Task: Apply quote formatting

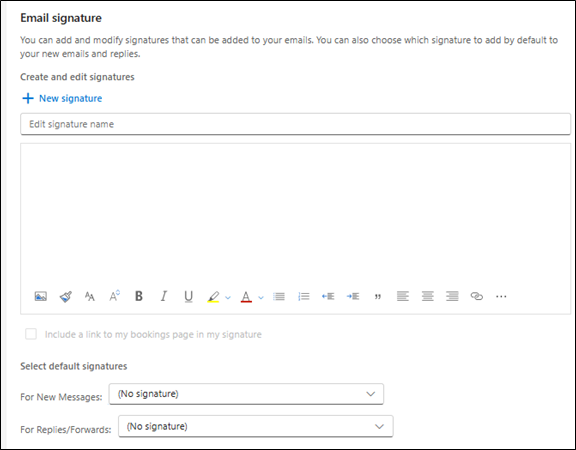Action: point(378,297)
